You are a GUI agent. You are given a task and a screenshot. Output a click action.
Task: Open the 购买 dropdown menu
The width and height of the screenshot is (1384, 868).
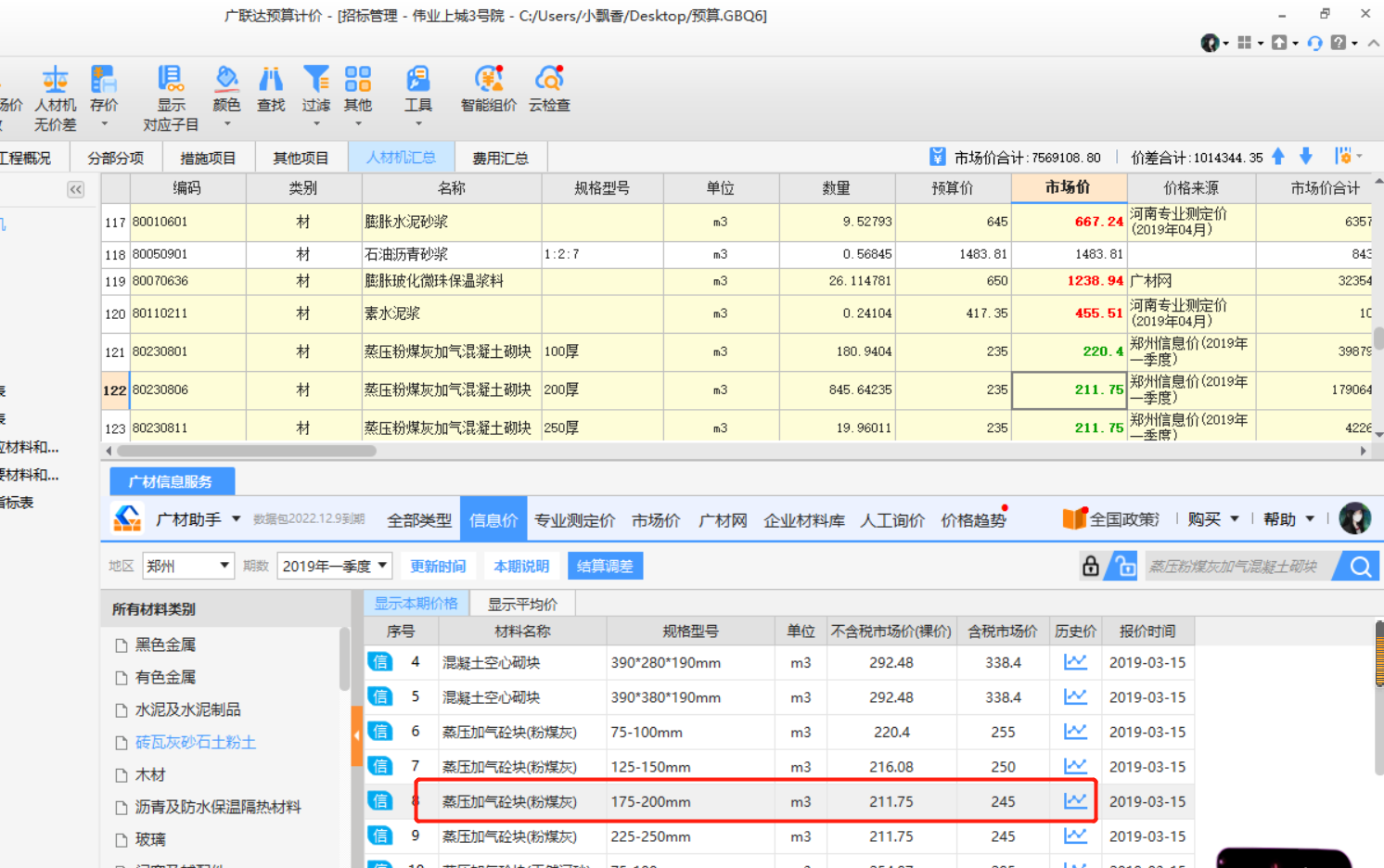[x=1213, y=519]
